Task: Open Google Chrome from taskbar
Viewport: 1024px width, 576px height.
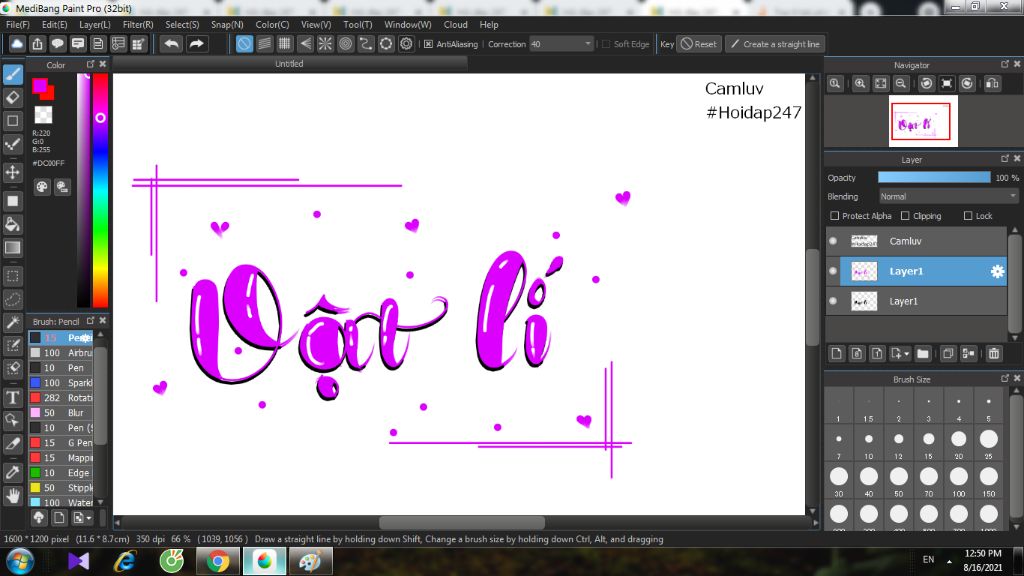Action: pos(217,561)
